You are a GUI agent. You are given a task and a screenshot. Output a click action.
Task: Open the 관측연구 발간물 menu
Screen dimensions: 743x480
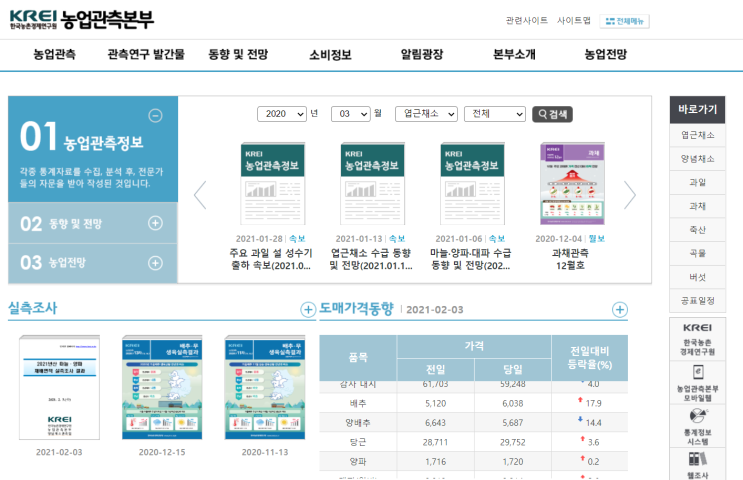point(146,54)
